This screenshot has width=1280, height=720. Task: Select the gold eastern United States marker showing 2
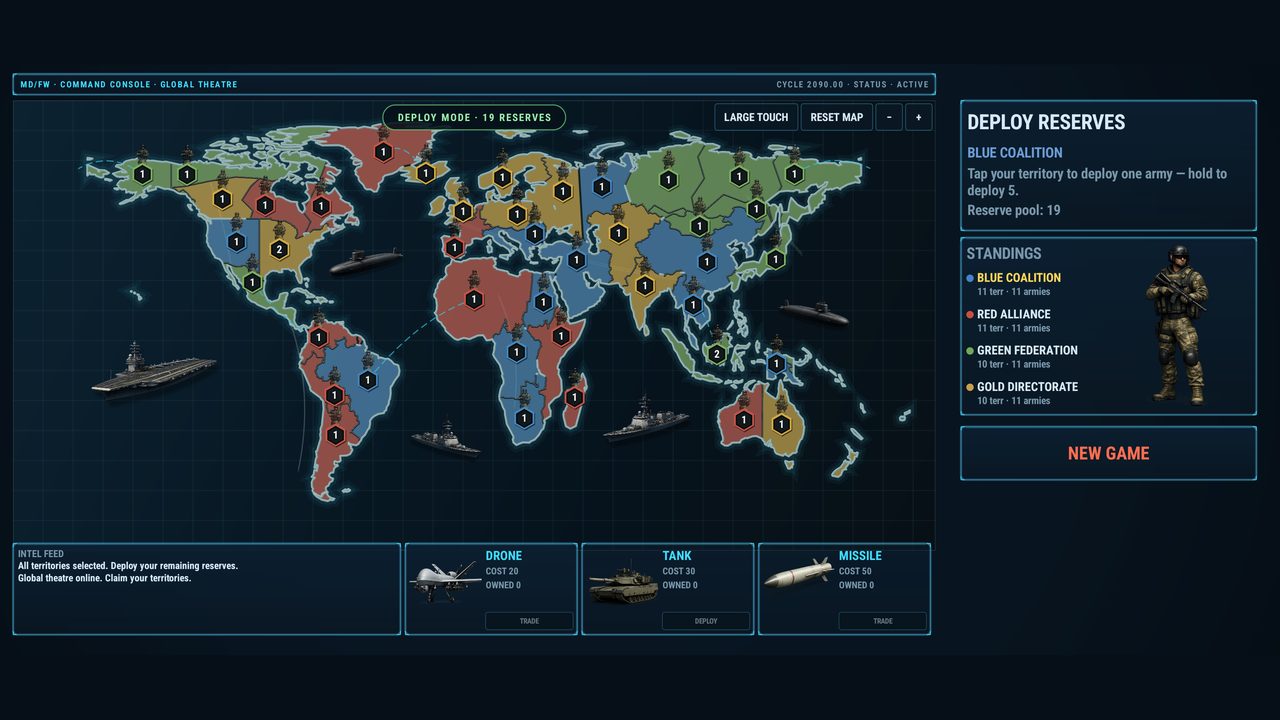279,250
